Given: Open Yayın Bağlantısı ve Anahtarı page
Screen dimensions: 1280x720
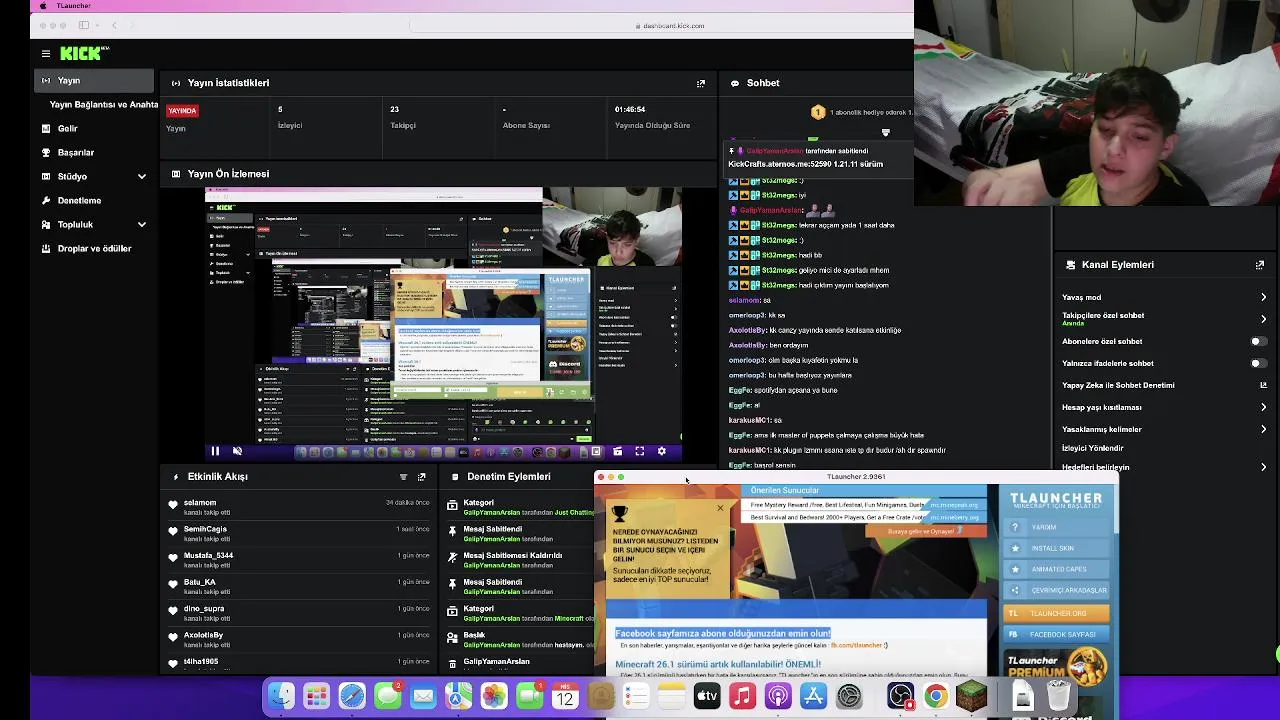Looking at the screenshot, I should 104,105.
